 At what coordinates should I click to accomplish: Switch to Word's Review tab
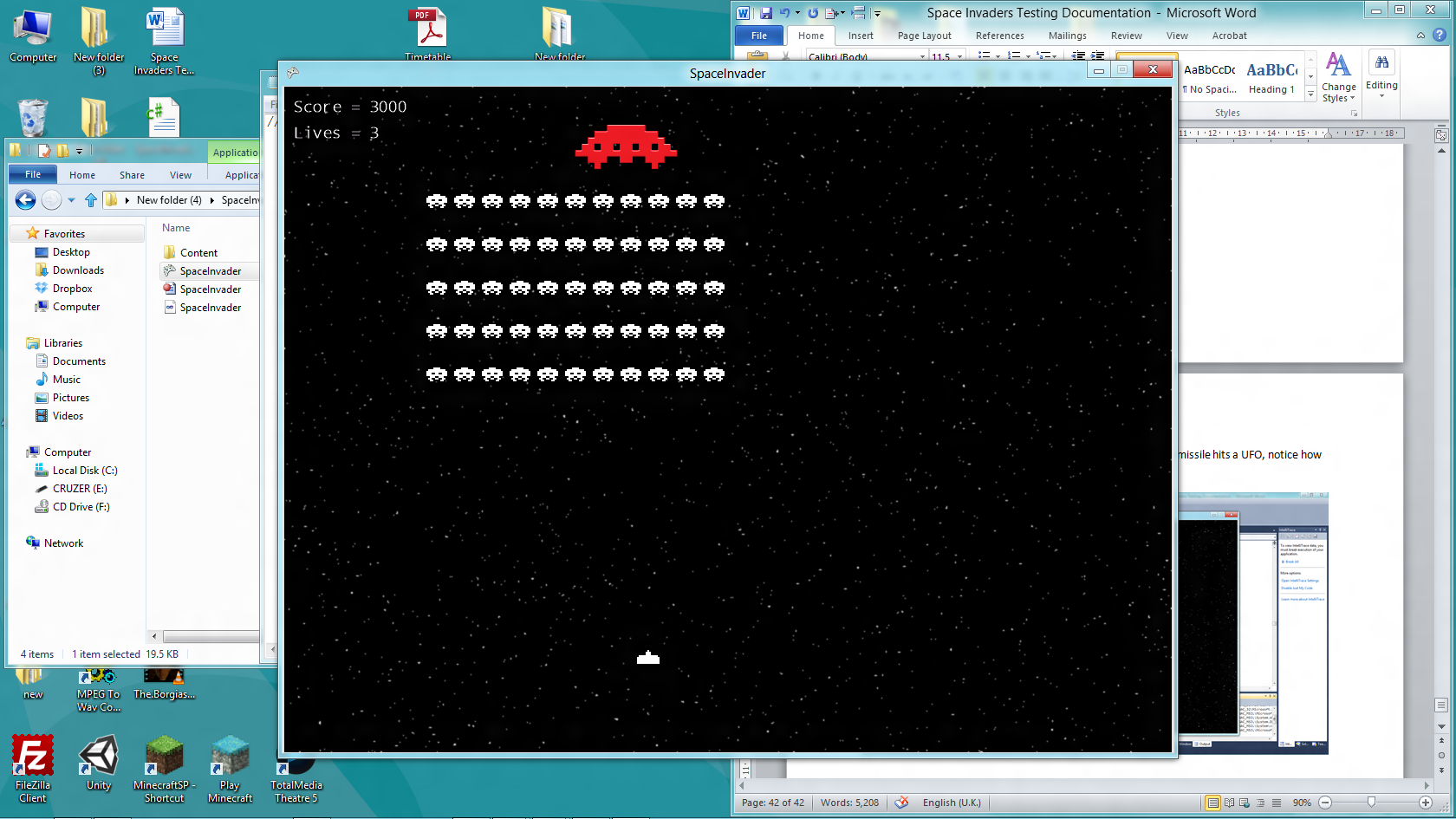click(1127, 36)
